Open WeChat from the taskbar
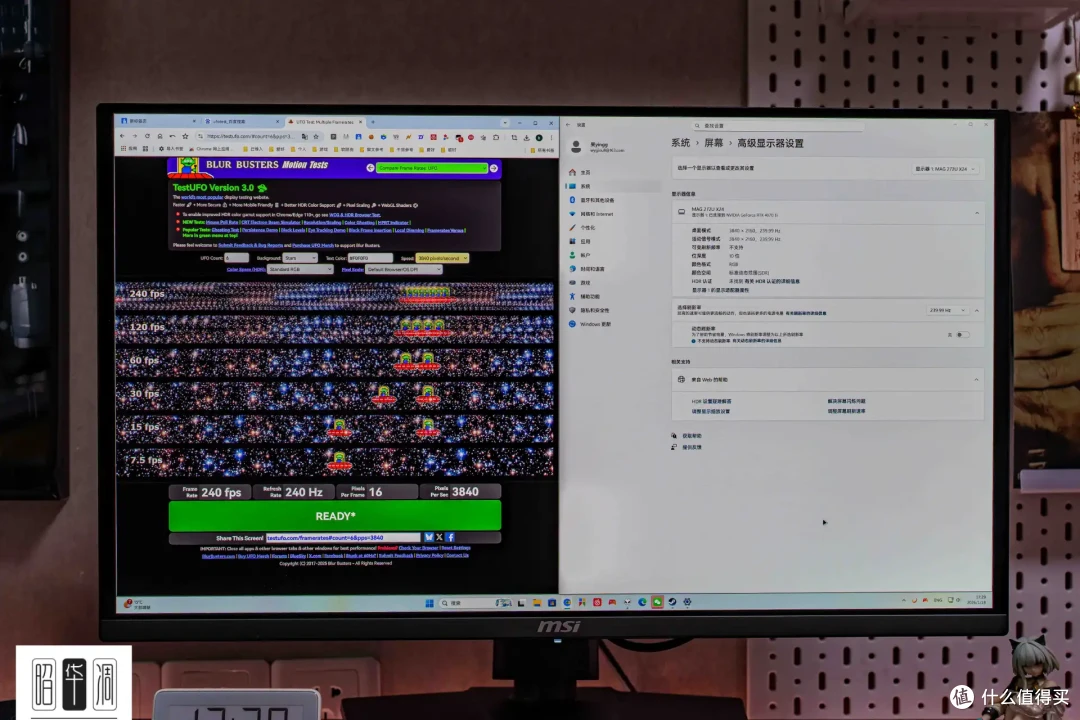 coord(657,602)
